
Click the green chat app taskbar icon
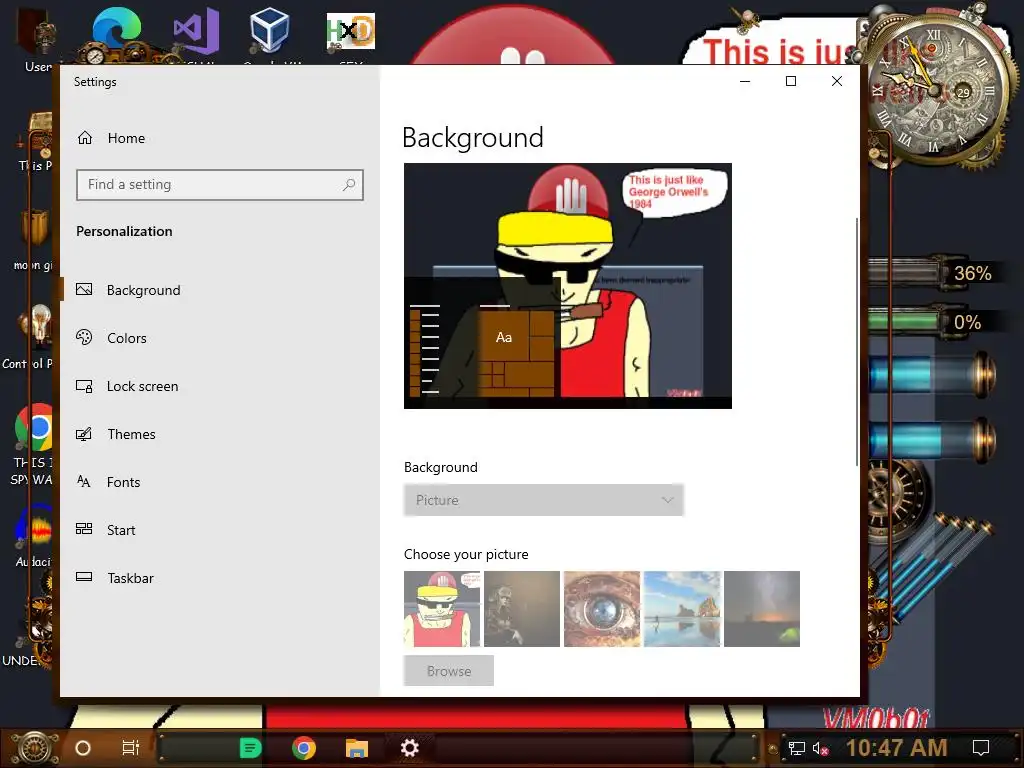(x=250, y=748)
